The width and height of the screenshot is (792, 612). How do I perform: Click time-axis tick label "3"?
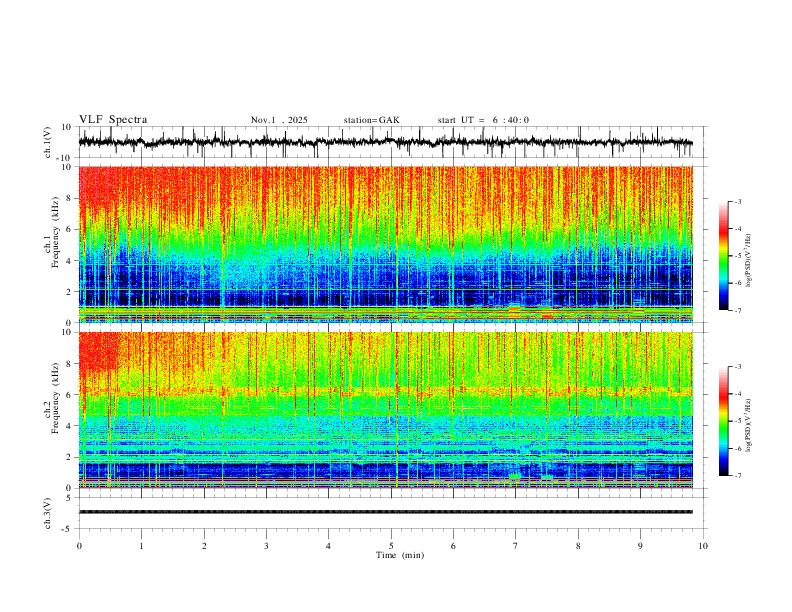[x=266, y=546]
